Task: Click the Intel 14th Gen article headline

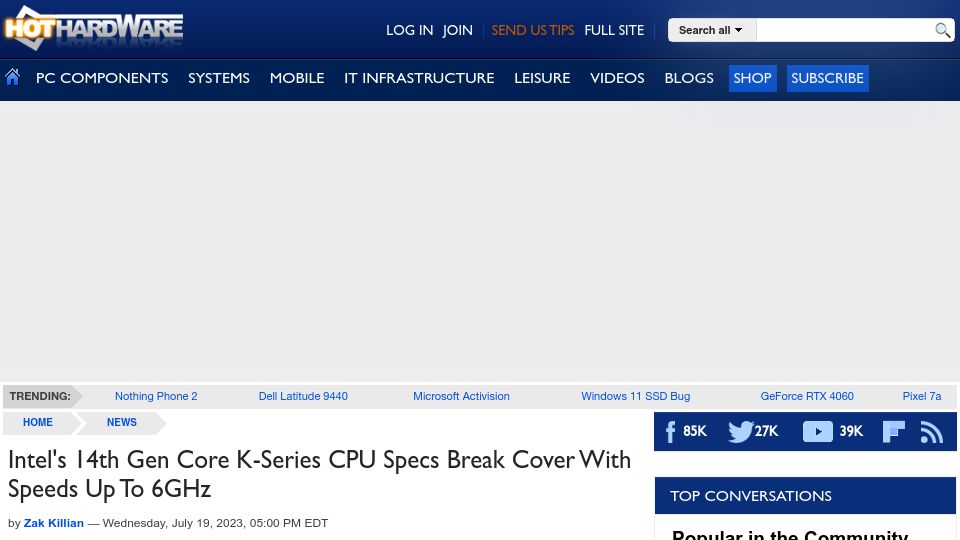Action: pyautogui.click(x=319, y=474)
